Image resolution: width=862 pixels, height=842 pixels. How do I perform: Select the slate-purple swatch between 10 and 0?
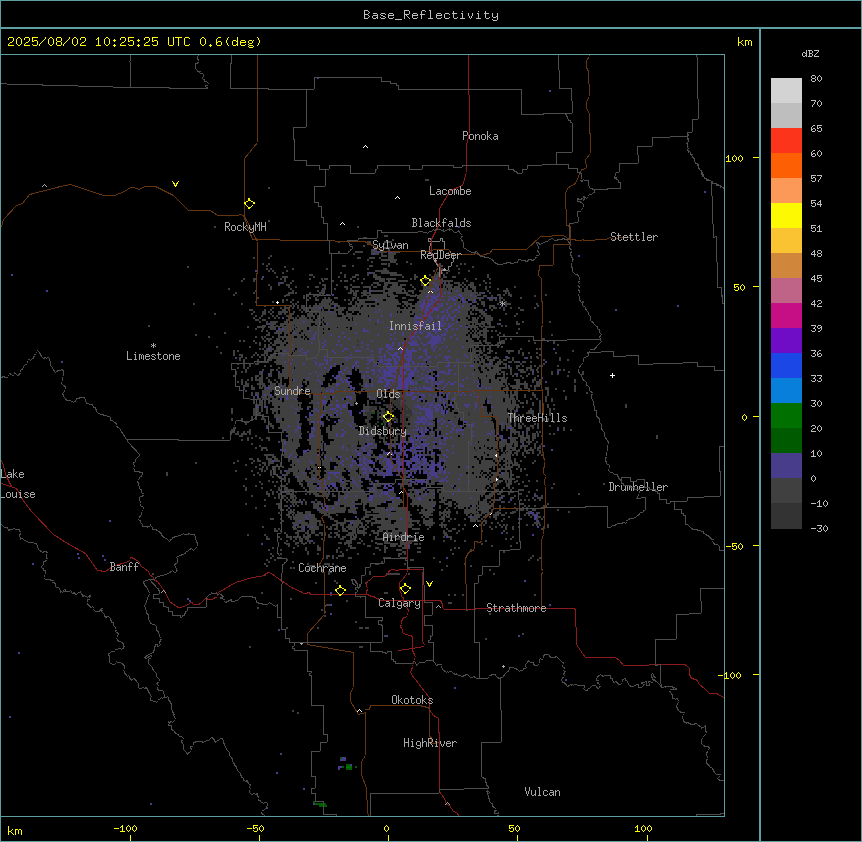click(x=786, y=466)
